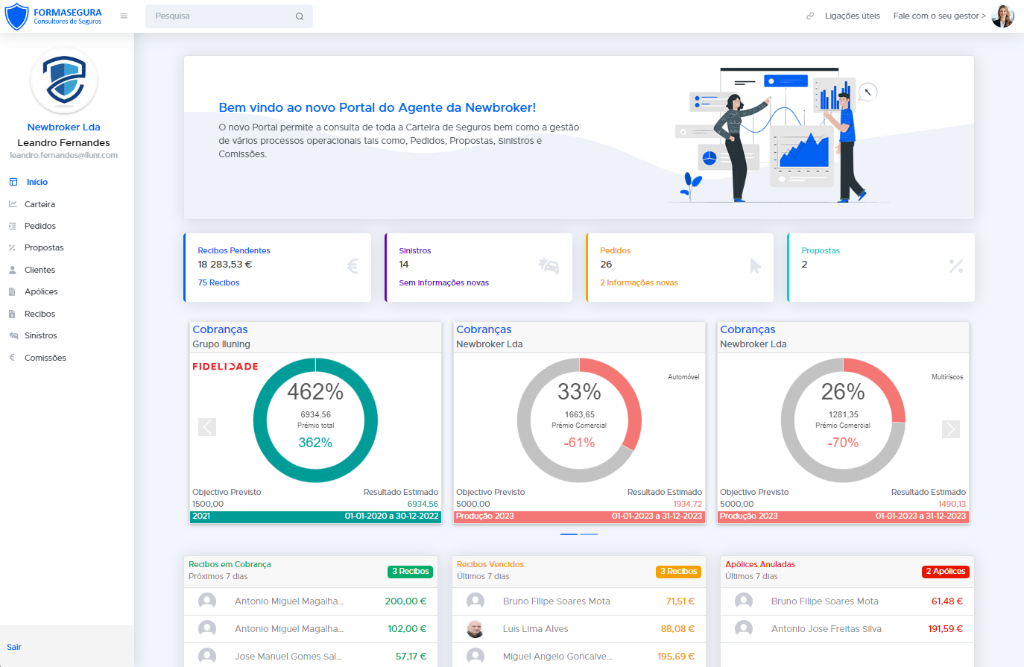Toggle the hamburger sidebar menu

(124, 16)
